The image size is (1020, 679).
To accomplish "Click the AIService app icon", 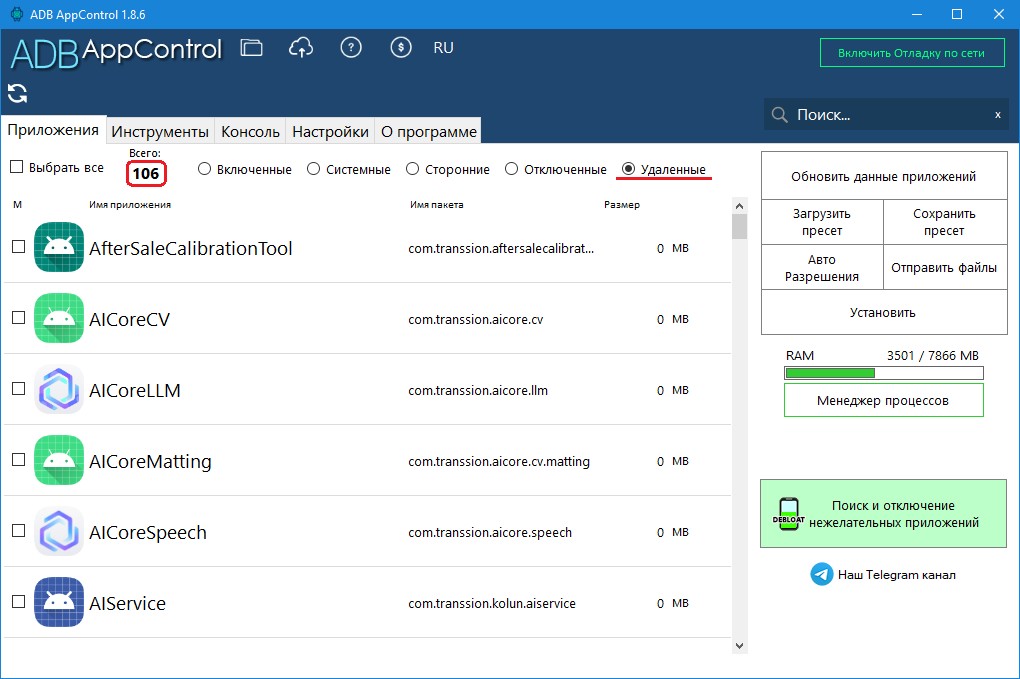I will pos(59,602).
